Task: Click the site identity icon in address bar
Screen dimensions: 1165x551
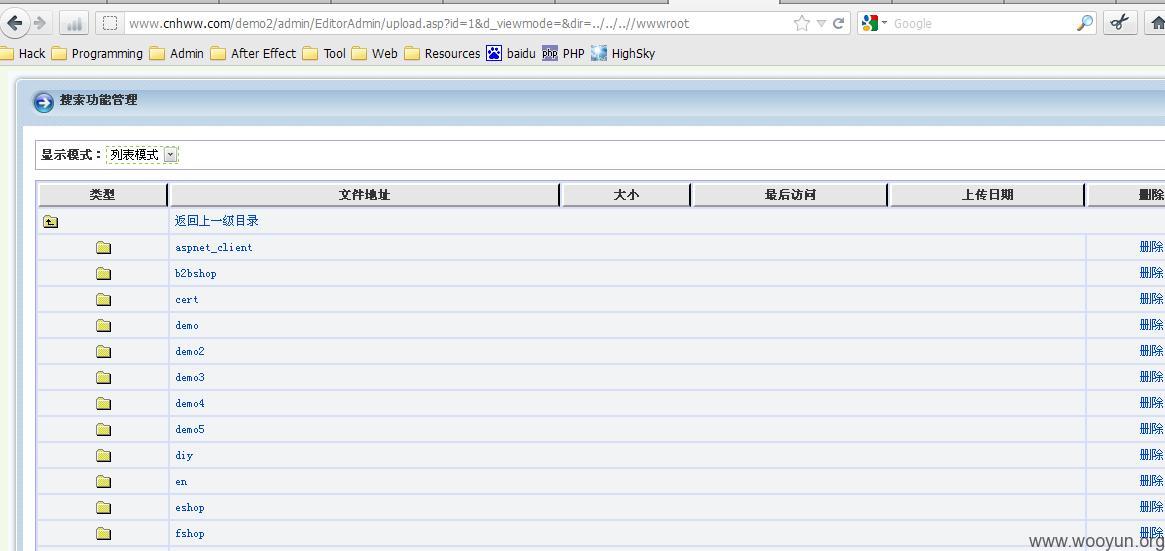Action: click(111, 24)
